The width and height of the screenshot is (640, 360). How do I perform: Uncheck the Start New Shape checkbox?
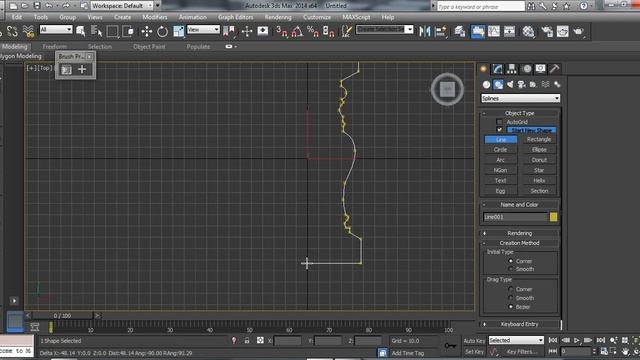[499, 130]
